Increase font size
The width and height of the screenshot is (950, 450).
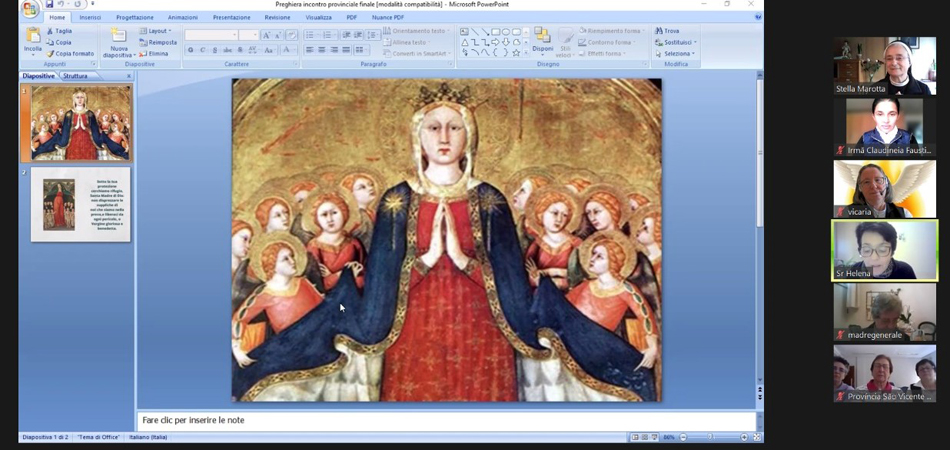click(x=266, y=35)
